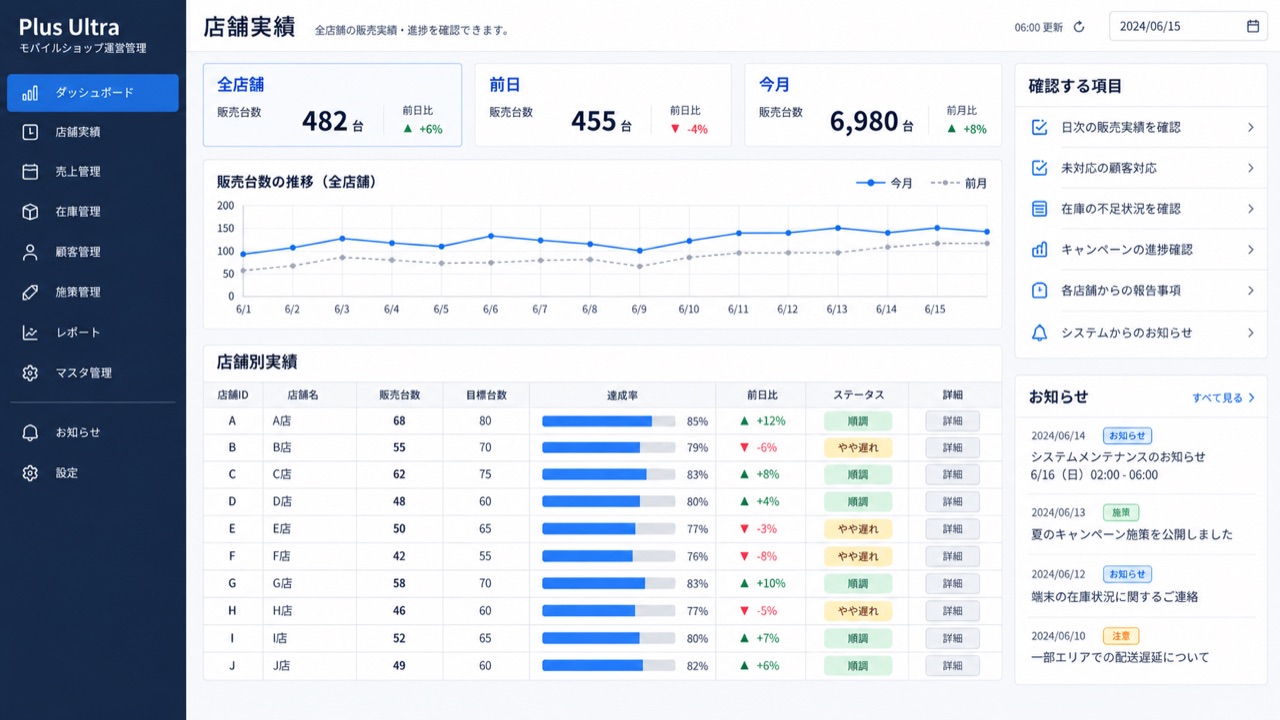Navigate to レポート in the sidebar
Viewport: 1280px width, 720px height.
(x=93, y=333)
